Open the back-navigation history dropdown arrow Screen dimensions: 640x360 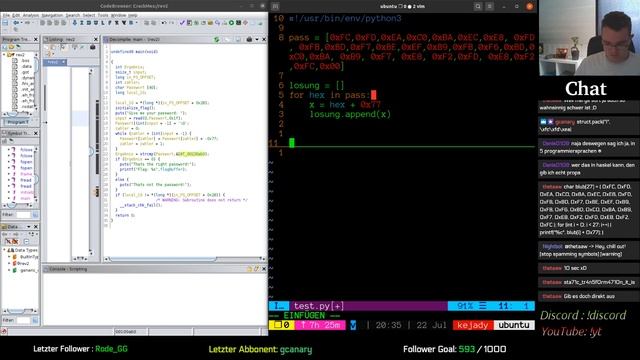click(x=21, y=23)
